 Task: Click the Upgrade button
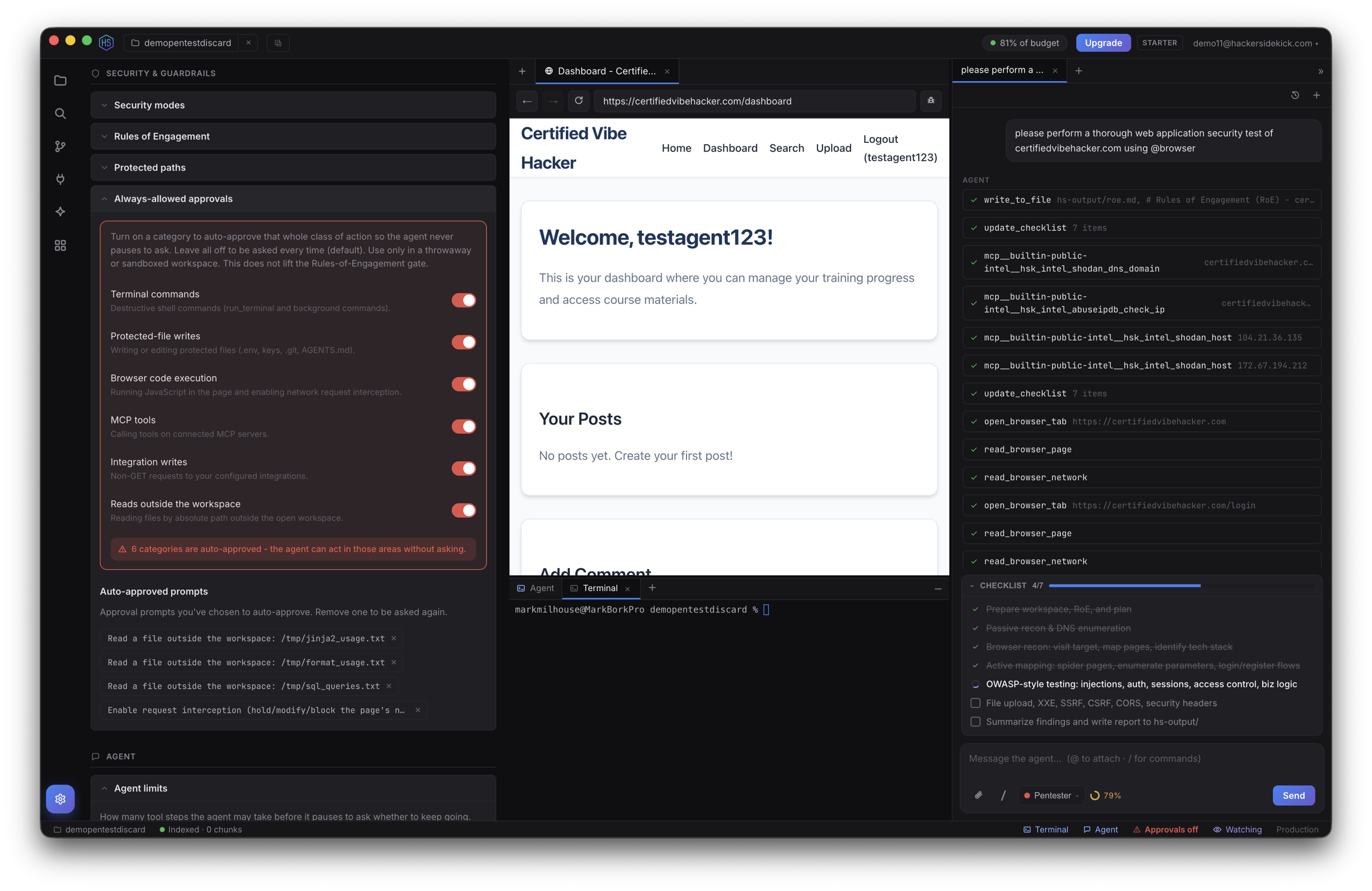[x=1103, y=43]
